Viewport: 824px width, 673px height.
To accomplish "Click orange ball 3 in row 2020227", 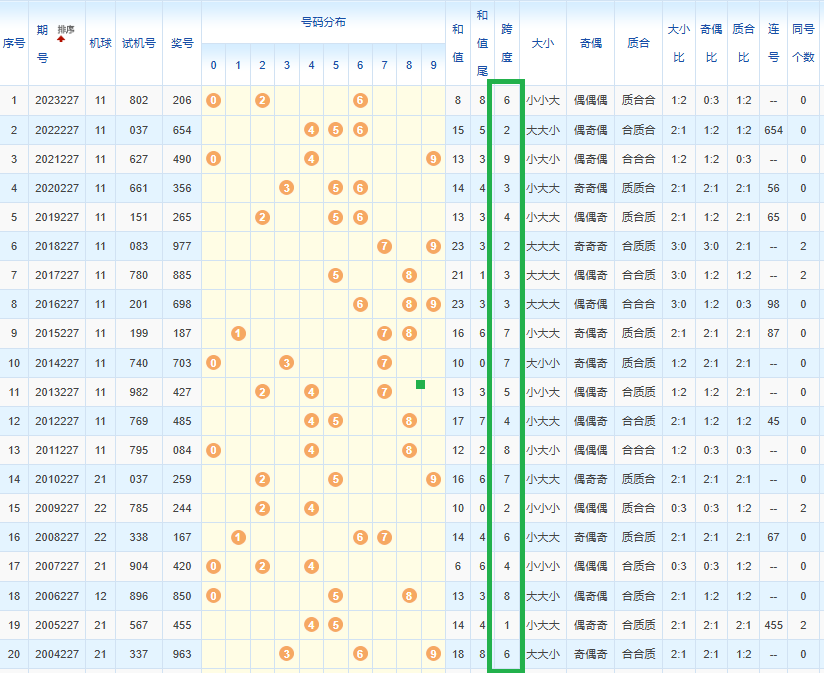I will tap(287, 188).
